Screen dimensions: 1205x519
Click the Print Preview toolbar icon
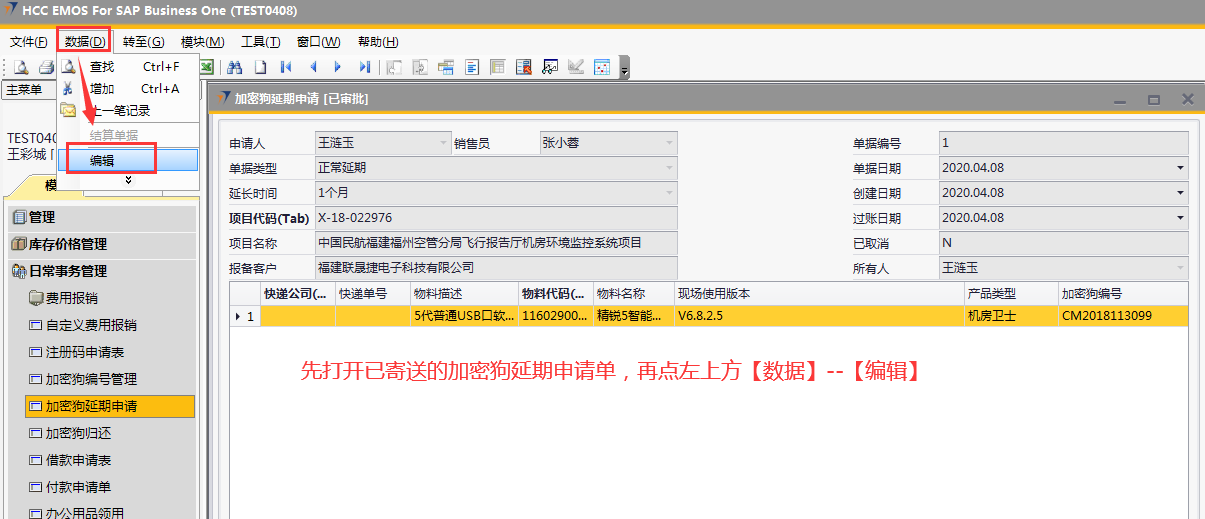pos(21,67)
